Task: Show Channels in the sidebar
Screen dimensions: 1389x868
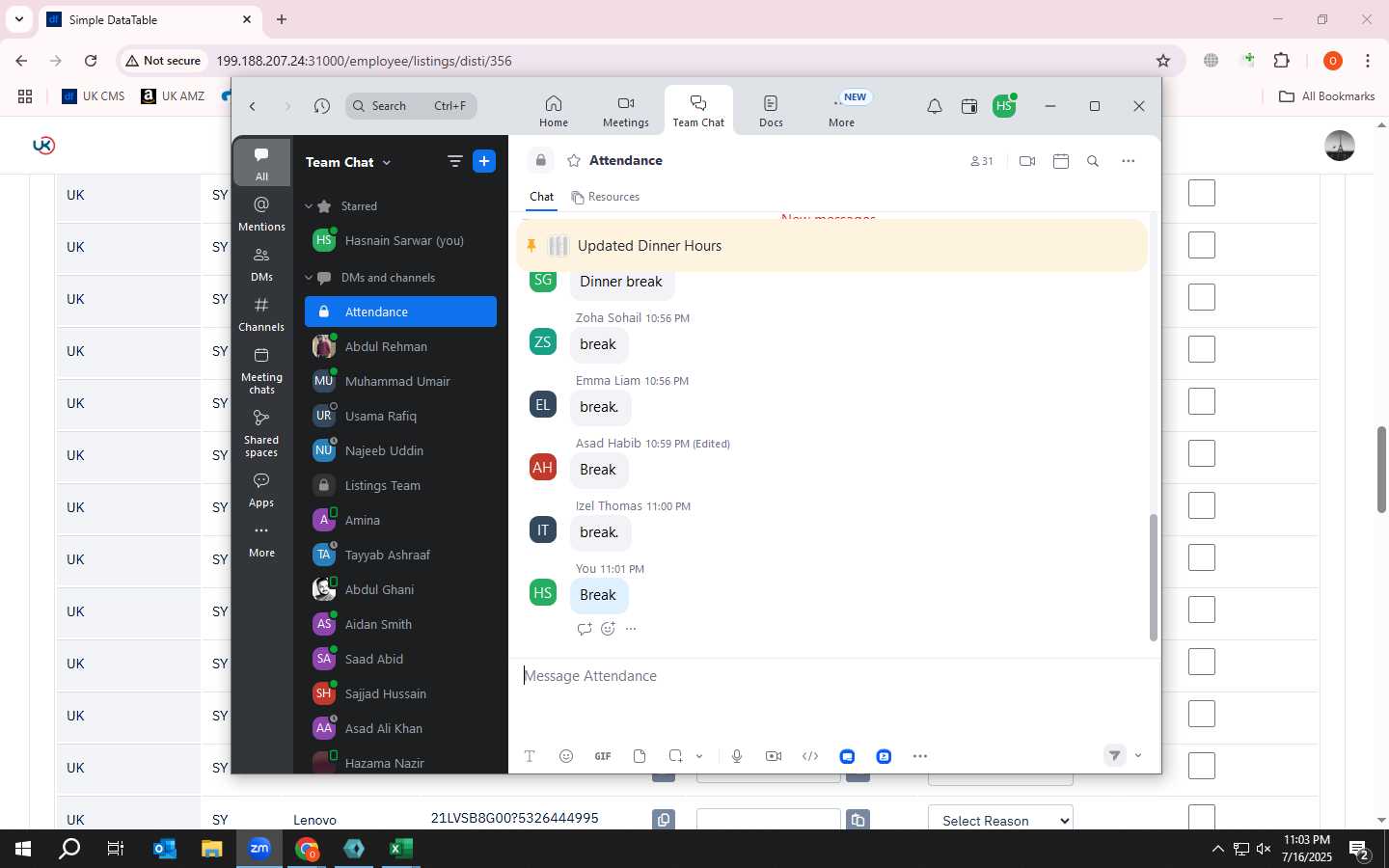Action: 261,313
